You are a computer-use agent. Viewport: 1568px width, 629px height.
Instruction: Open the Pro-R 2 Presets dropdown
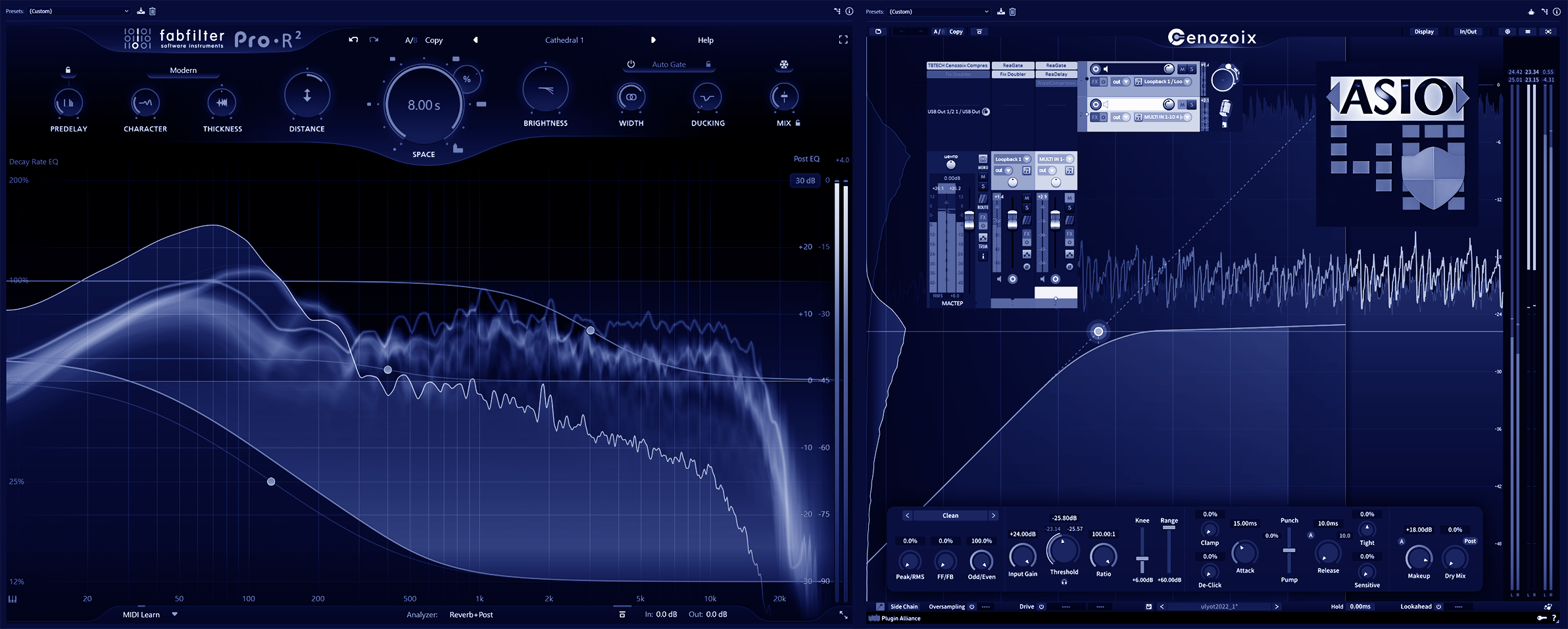click(x=79, y=11)
